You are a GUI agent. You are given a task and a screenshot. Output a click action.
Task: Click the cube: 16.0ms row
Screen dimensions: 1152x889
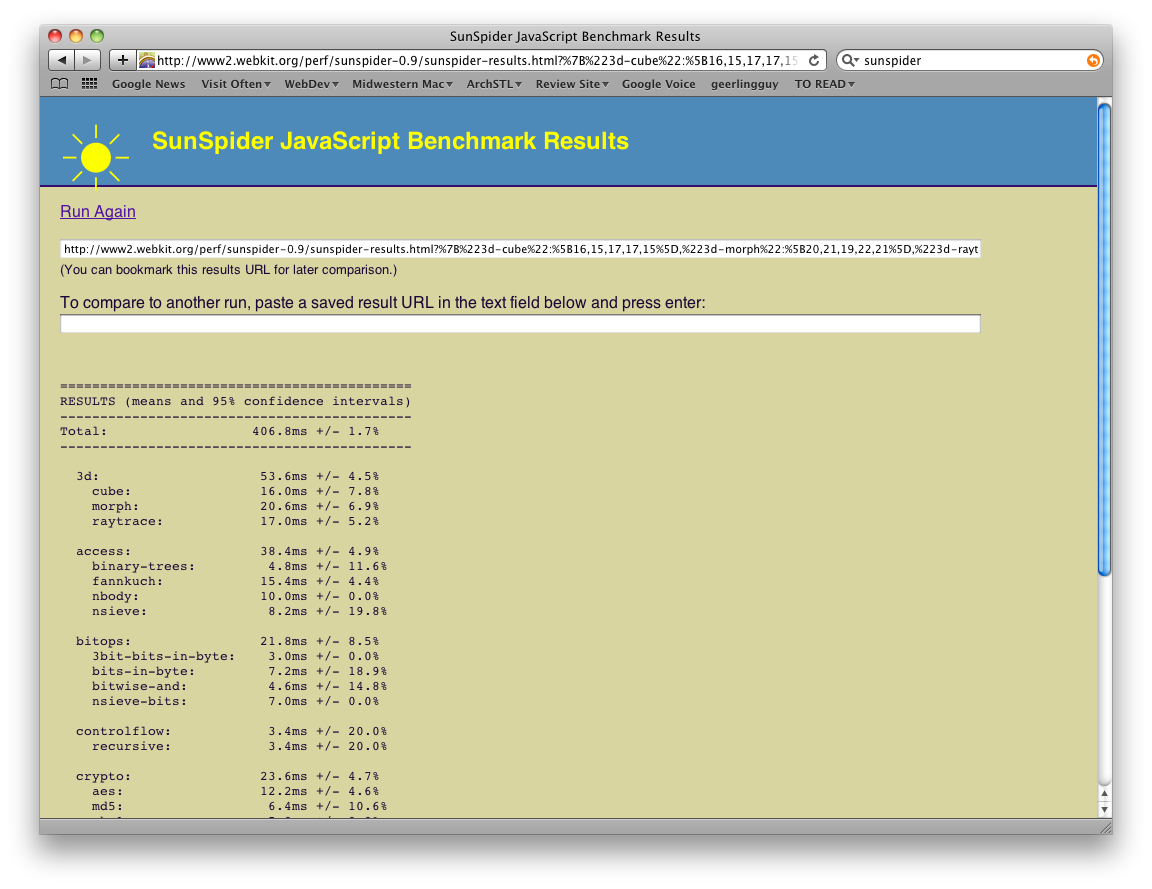pyautogui.click(x=236, y=492)
